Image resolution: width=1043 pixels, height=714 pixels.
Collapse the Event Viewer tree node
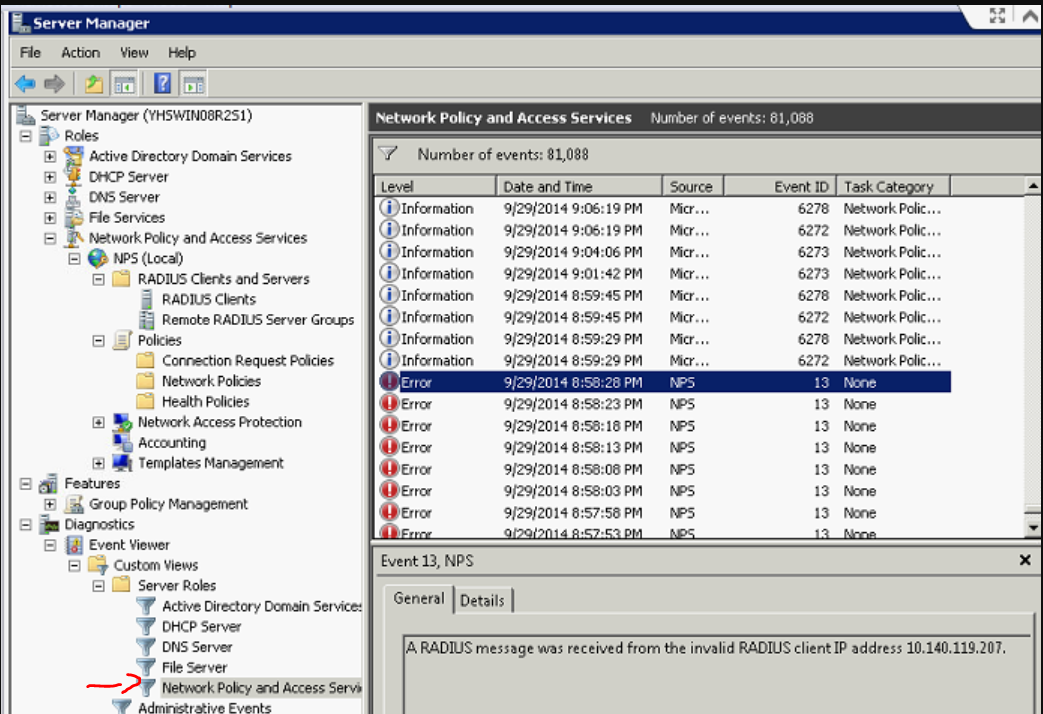50,545
